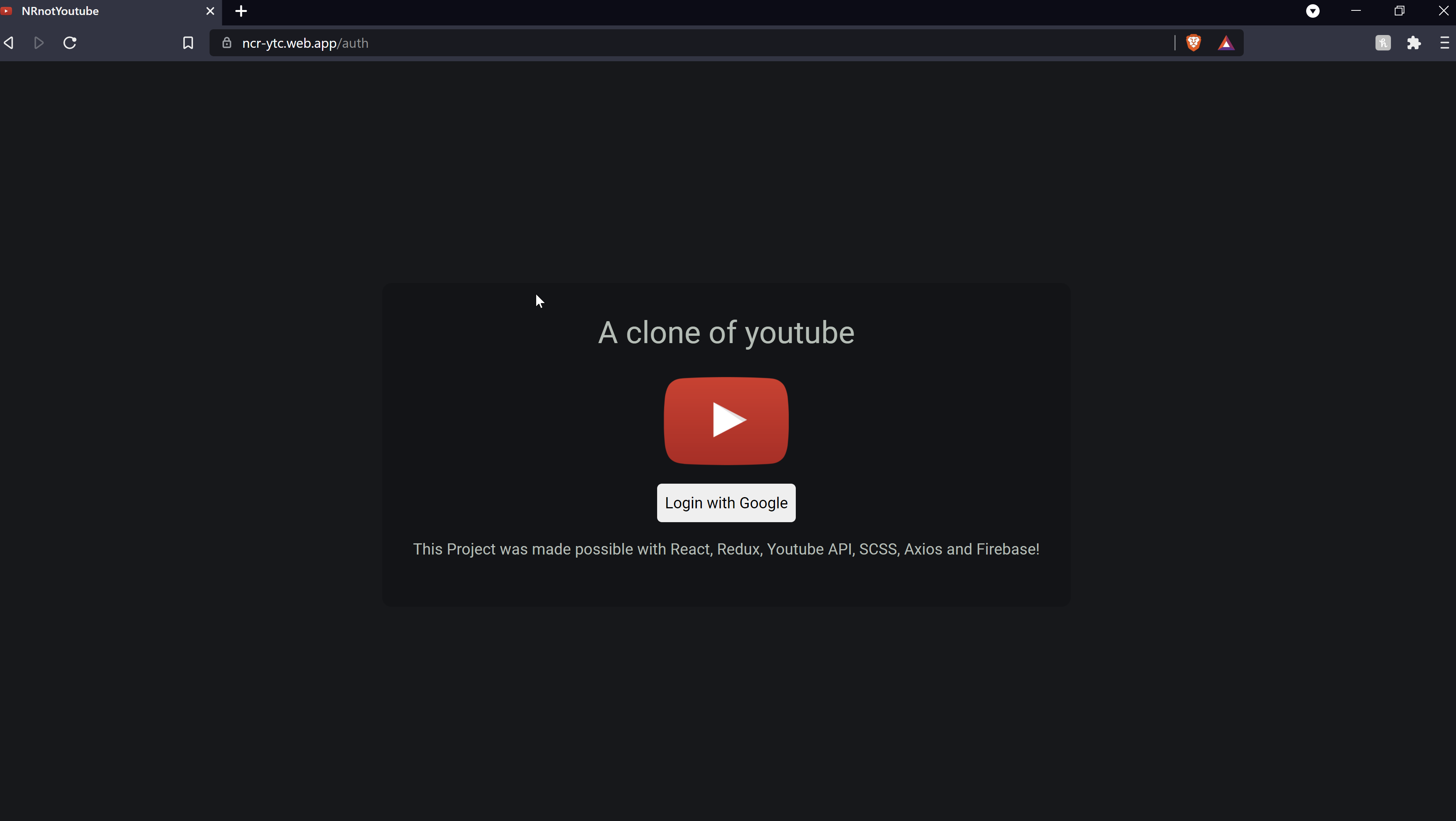Viewport: 1456px width, 821px height.
Task: Restore the browser window size
Action: (1399, 10)
